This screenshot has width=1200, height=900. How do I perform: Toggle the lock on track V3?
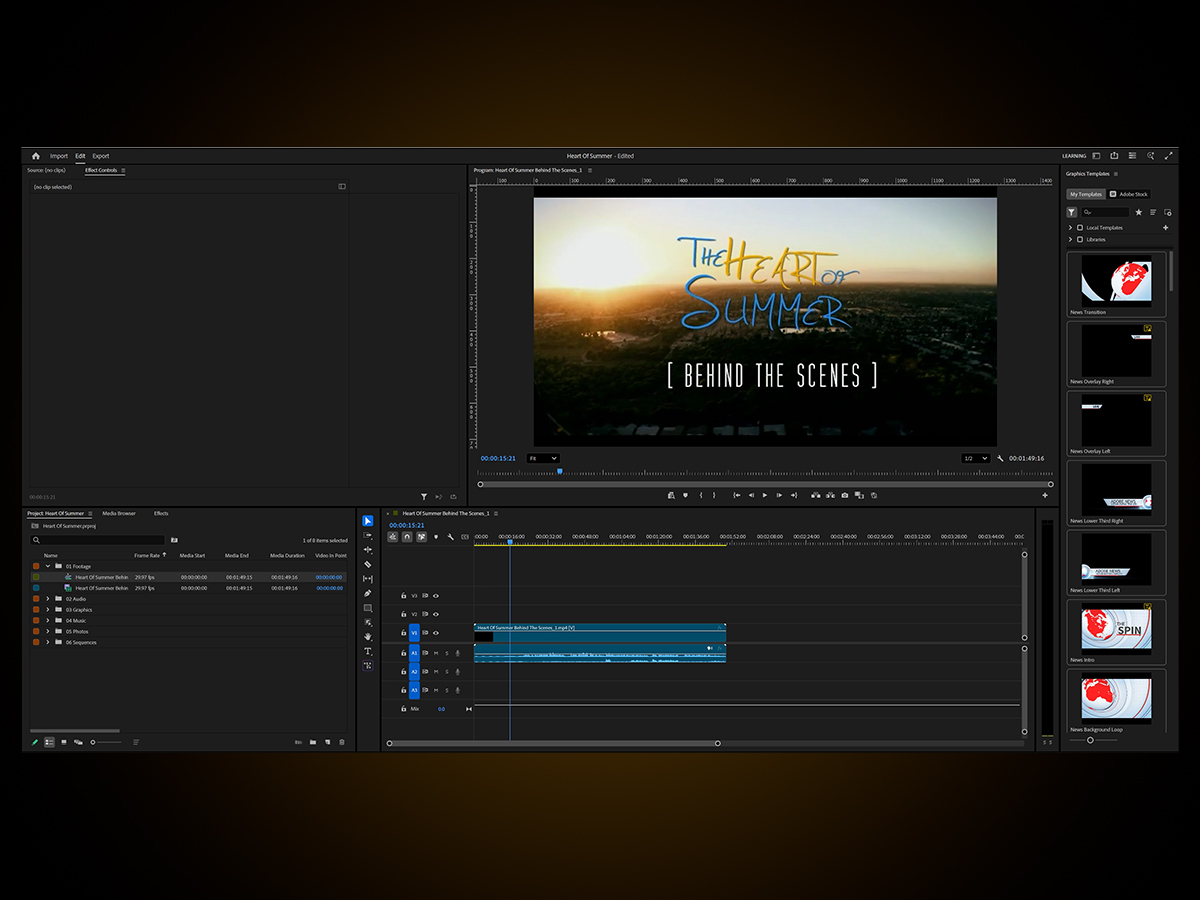coord(403,596)
